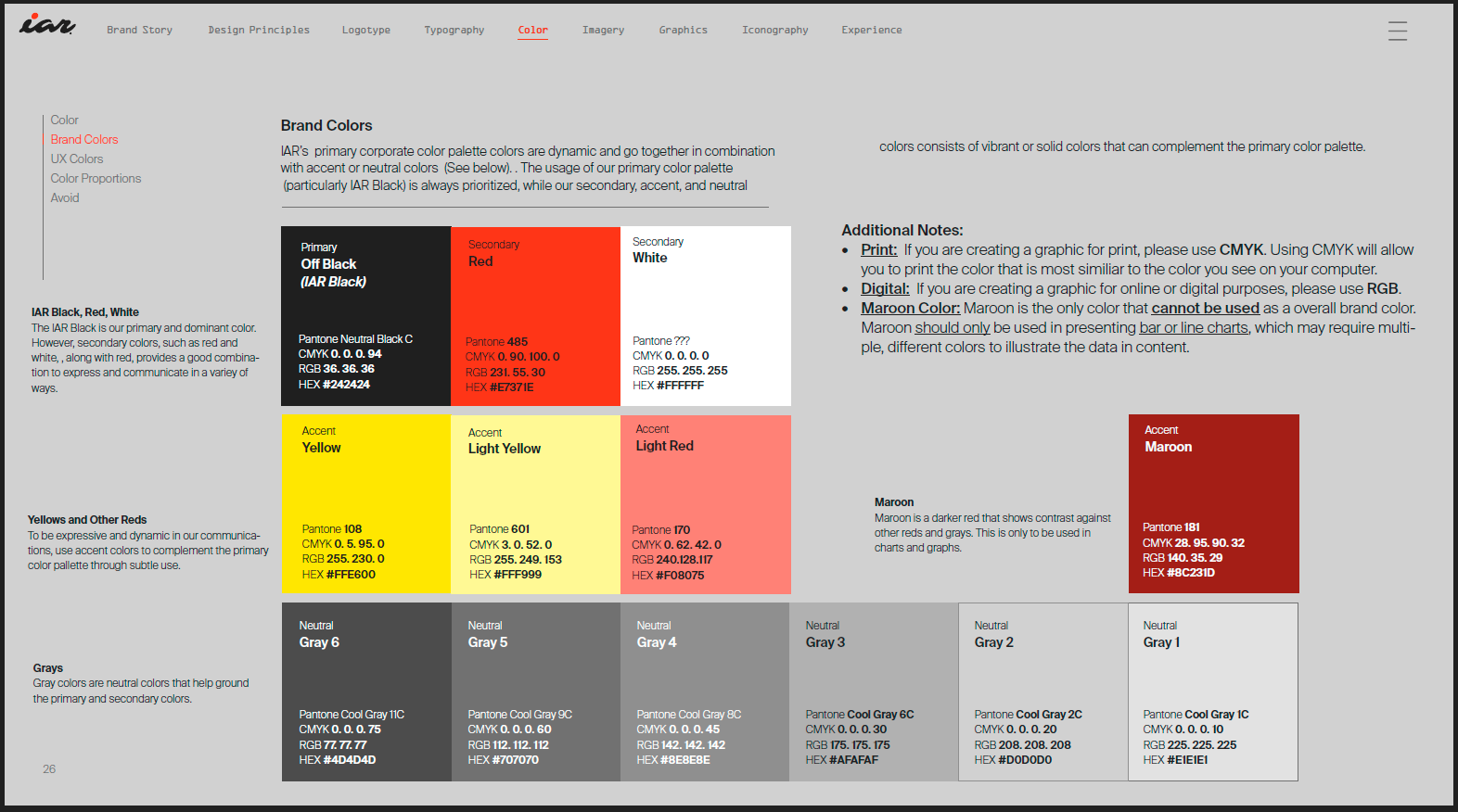Click the 'cannot be used' underlined text
1458x812 pixels.
1205,308
